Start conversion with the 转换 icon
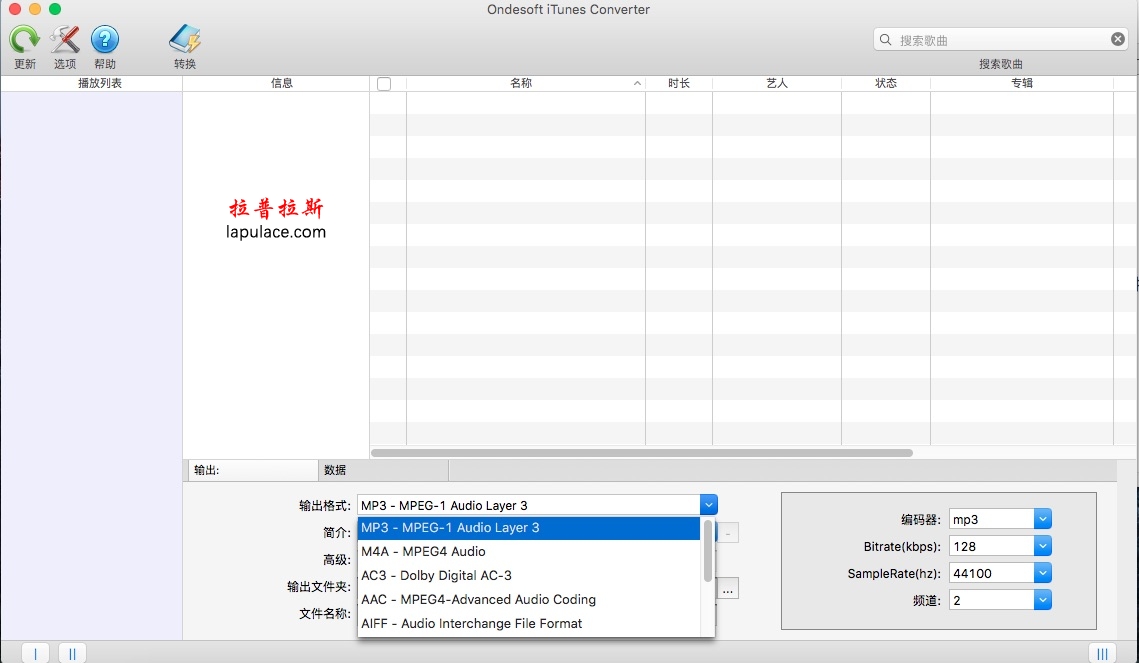The height and width of the screenshot is (663, 1139). 185,39
